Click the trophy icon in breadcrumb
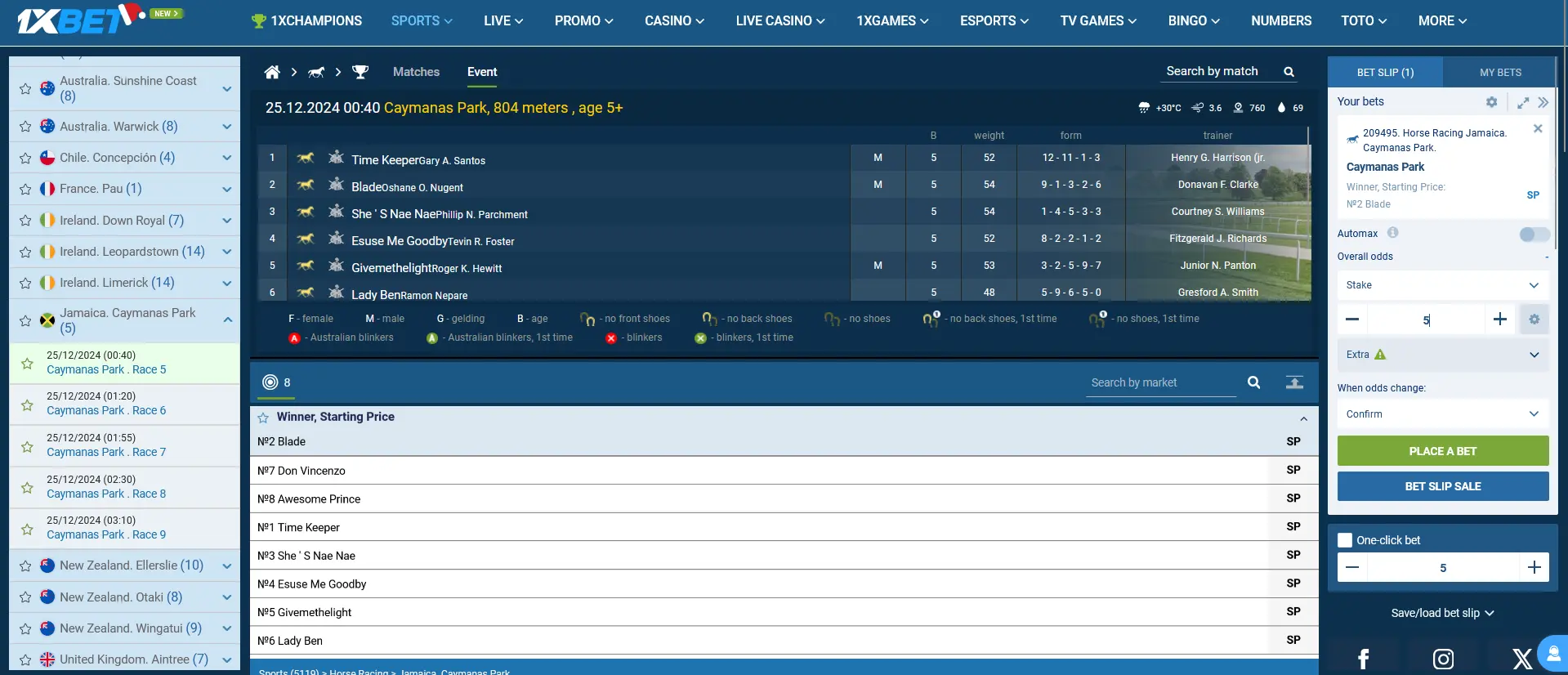This screenshot has height=675, width=1568. pos(360,72)
